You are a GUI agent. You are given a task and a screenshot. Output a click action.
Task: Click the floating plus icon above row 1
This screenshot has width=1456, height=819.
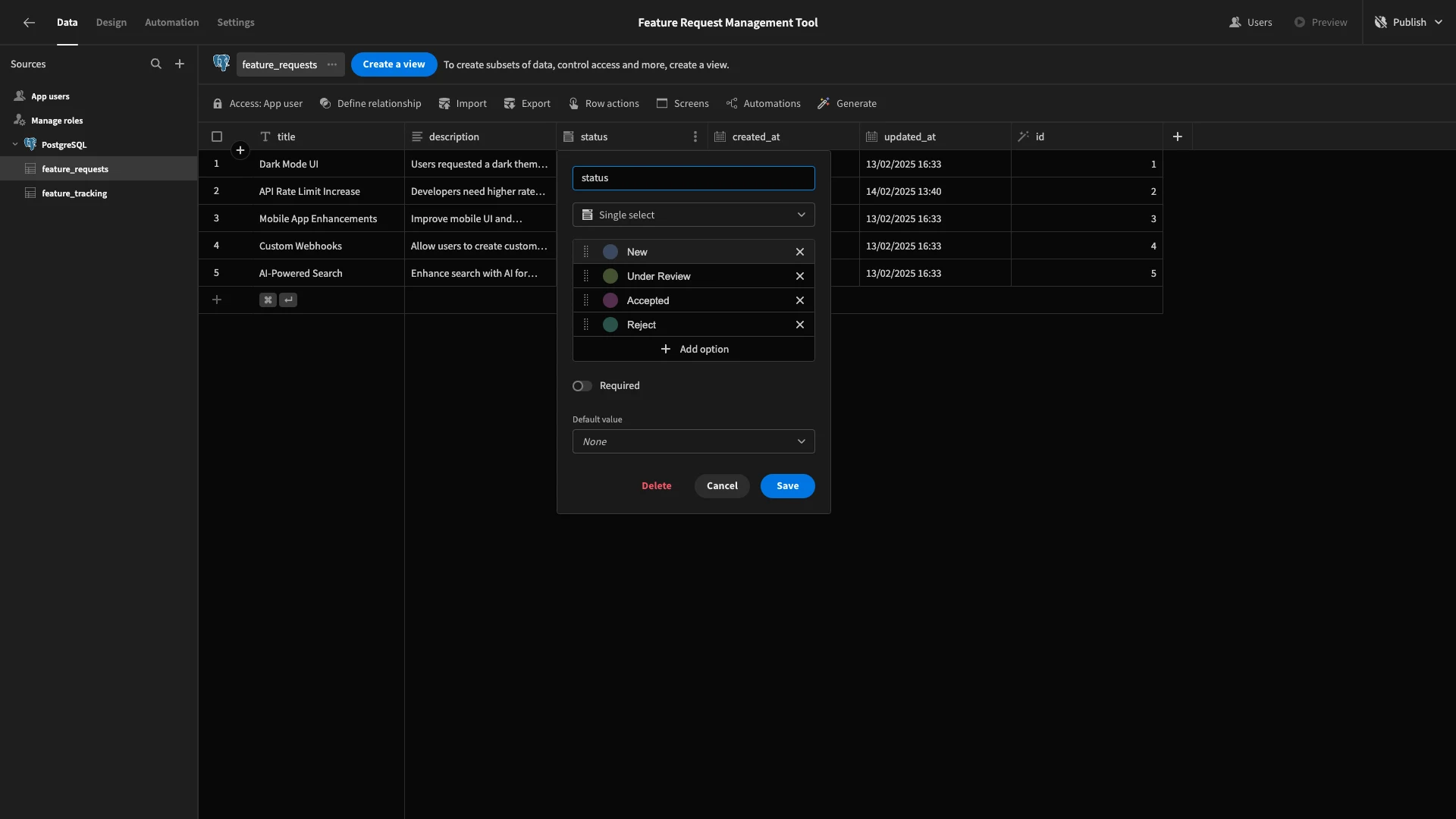tap(240, 150)
